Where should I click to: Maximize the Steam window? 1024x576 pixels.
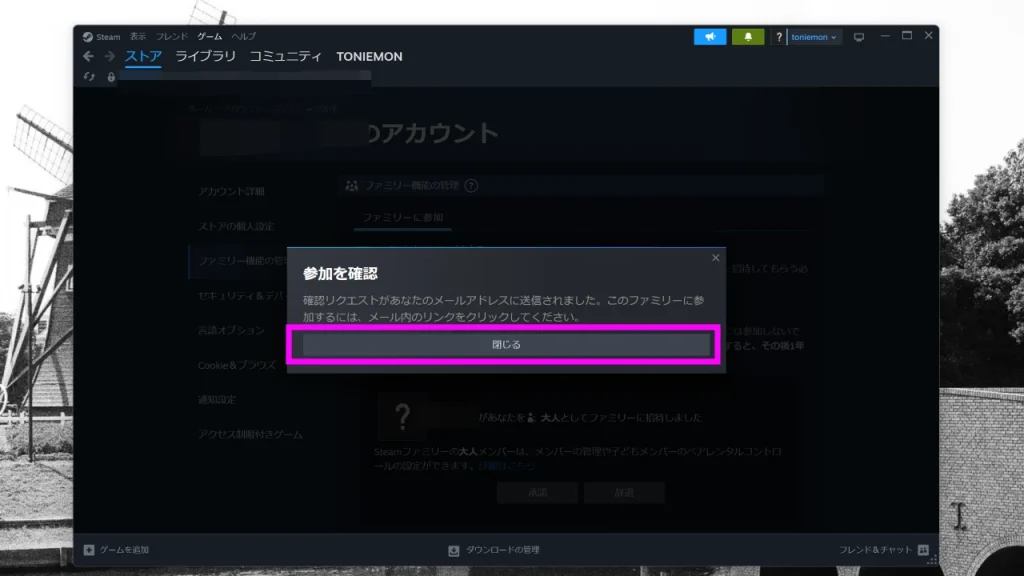[906, 36]
